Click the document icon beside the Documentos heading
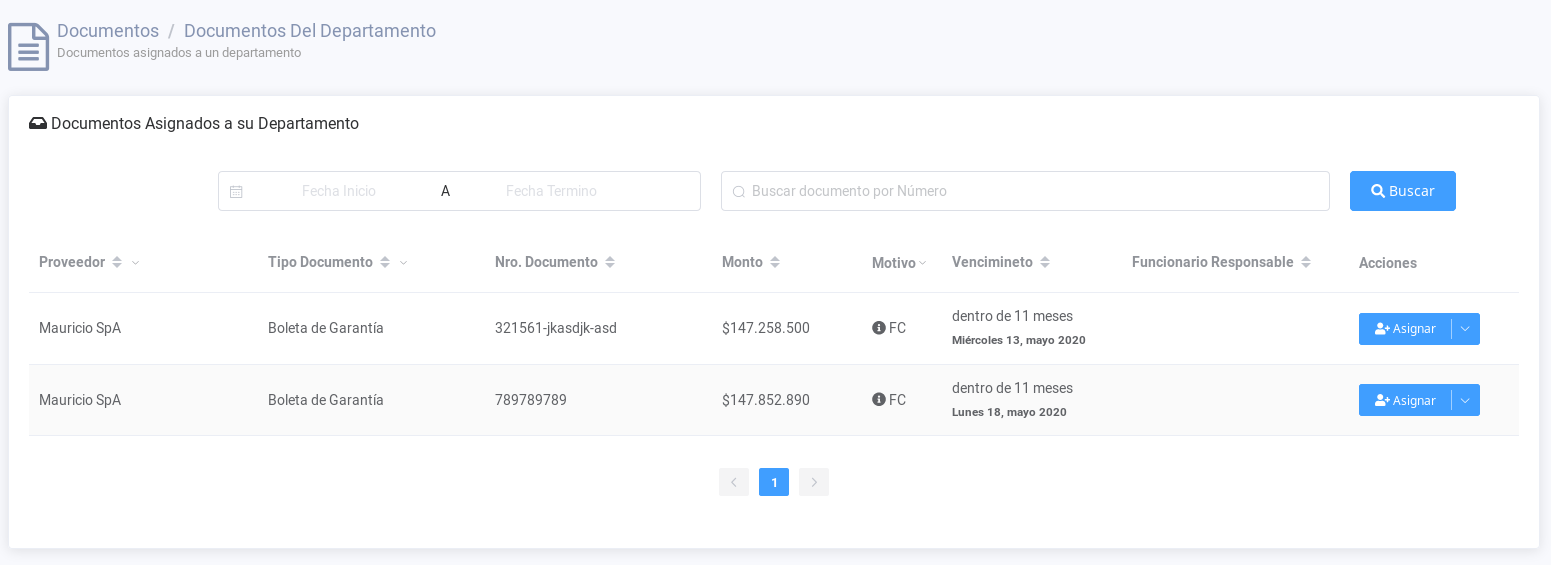This screenshot has height=565, width=1551. point(28,47)
